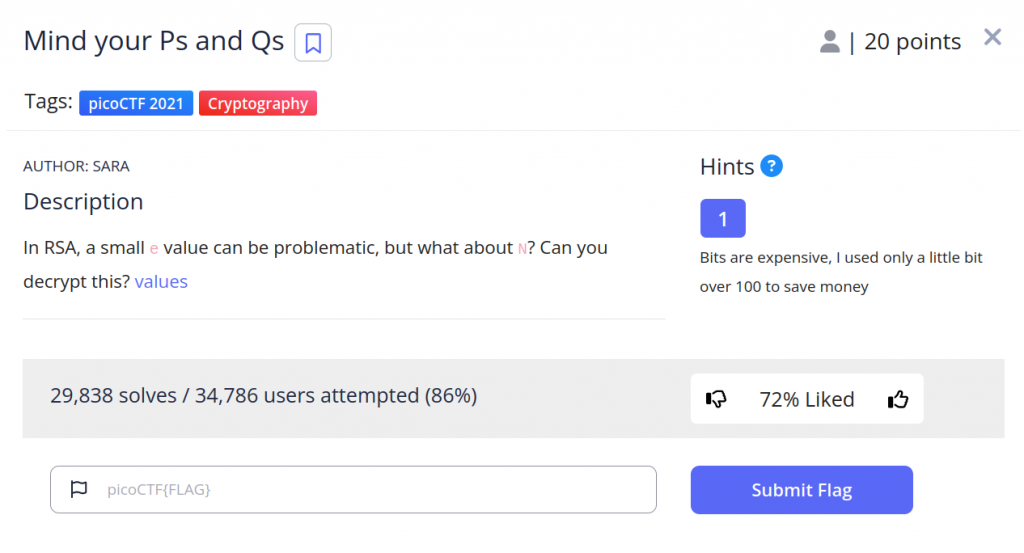Close the challenge dialog with X

coord(992,38)
